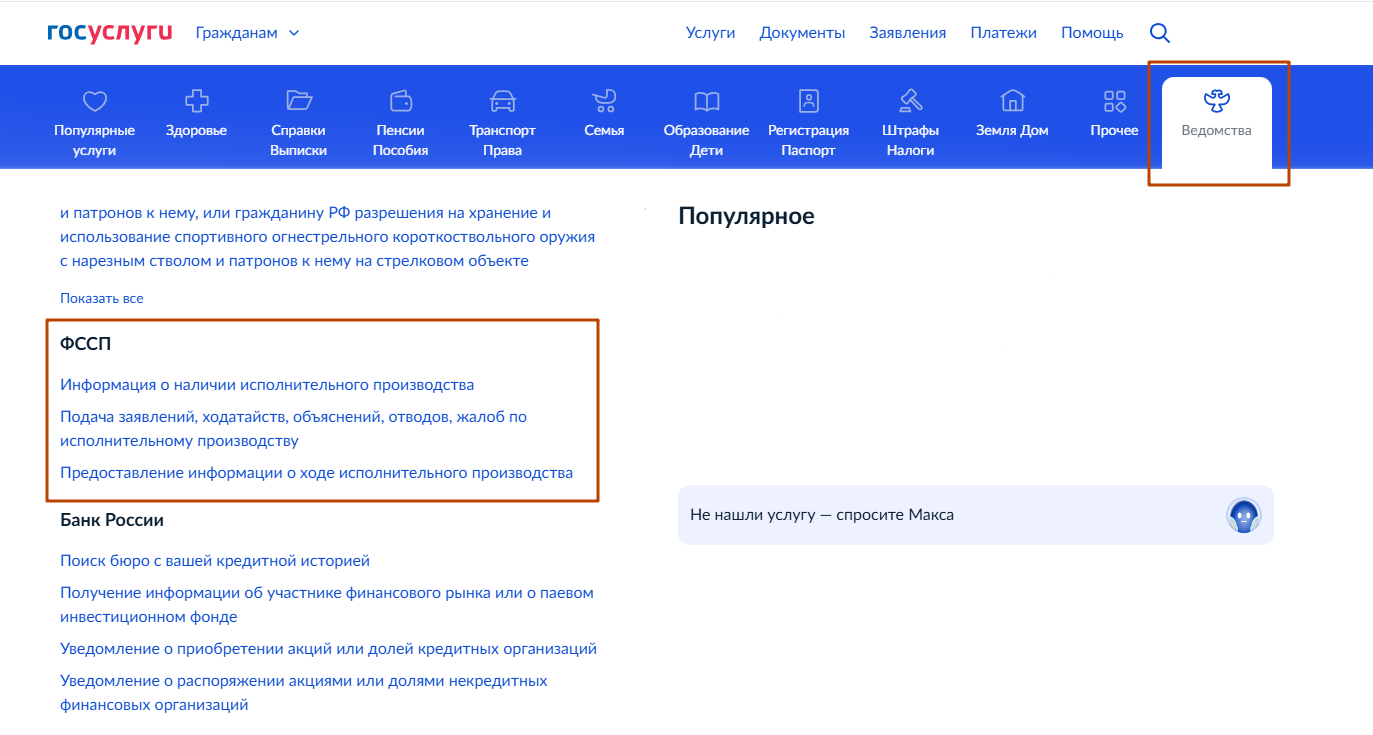1373x735 pixels.
Task: Open Информация о наличии исполнительного производства
Action: point(267,384)
